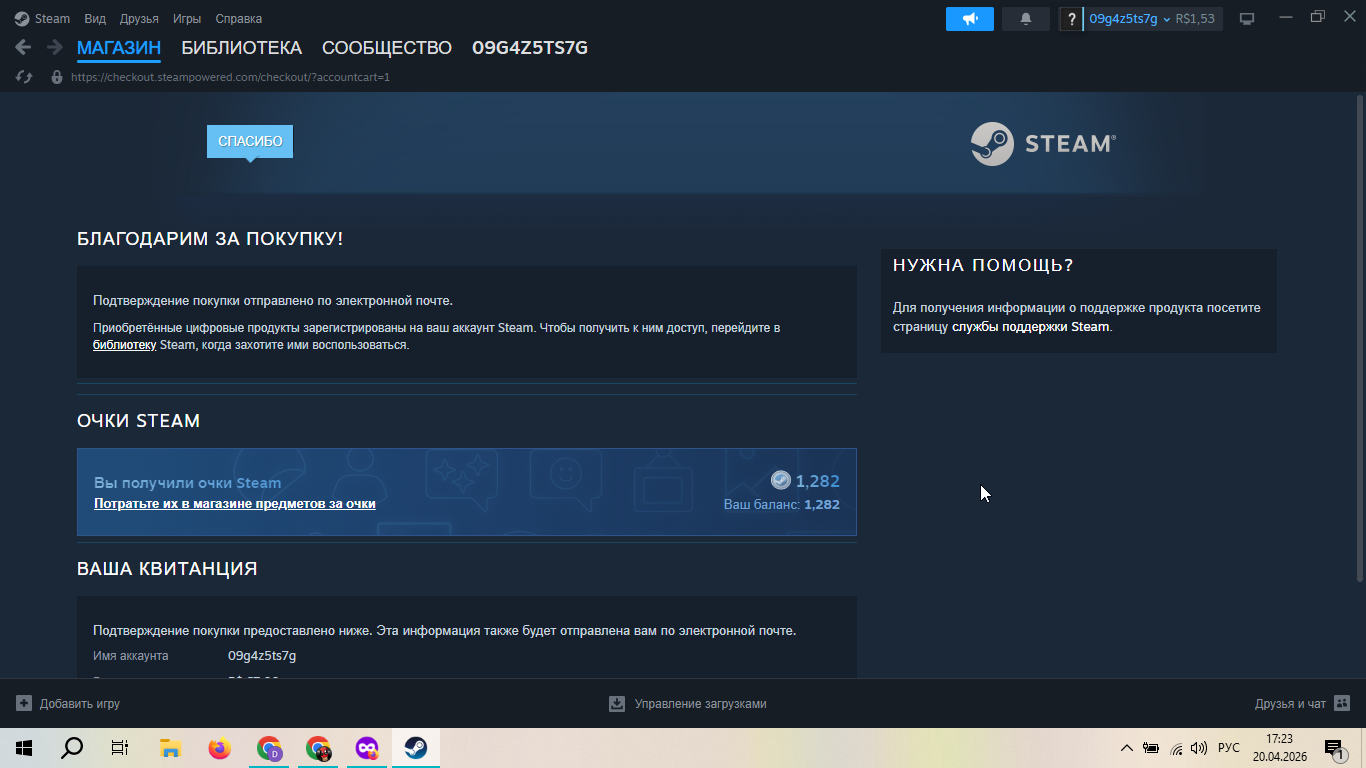The height and width of the screenshot is (768, 1366).
Task: Click the Ваш баланс: 1,282 text
Action: tap(782, 505)
